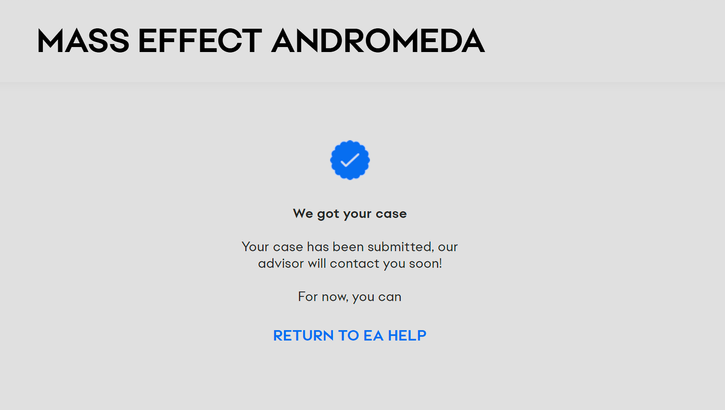This screenshot has width=725, height=410.
Task: Click the word "soon!" in the message
Action: click(423, 264)
